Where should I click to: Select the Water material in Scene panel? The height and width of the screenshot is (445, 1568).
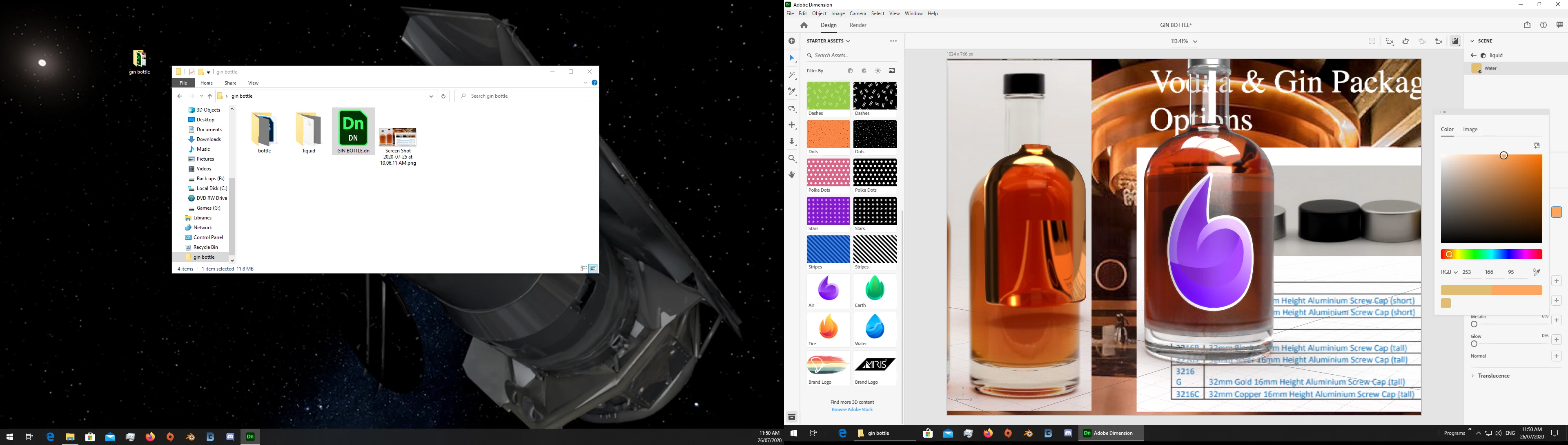[1490, 69]
